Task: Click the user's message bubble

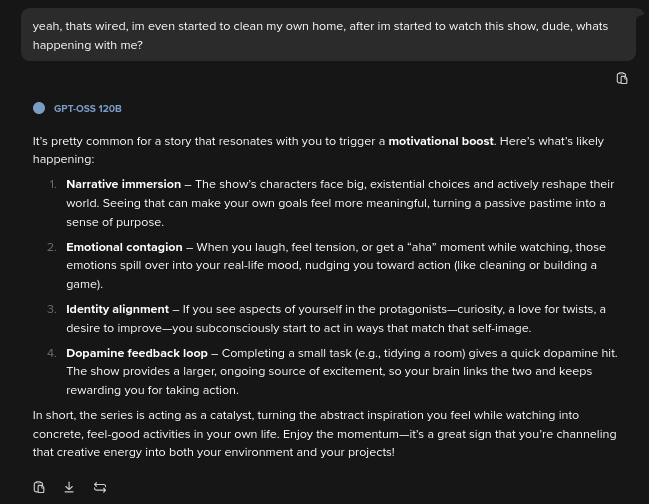Action: point(320,35)
